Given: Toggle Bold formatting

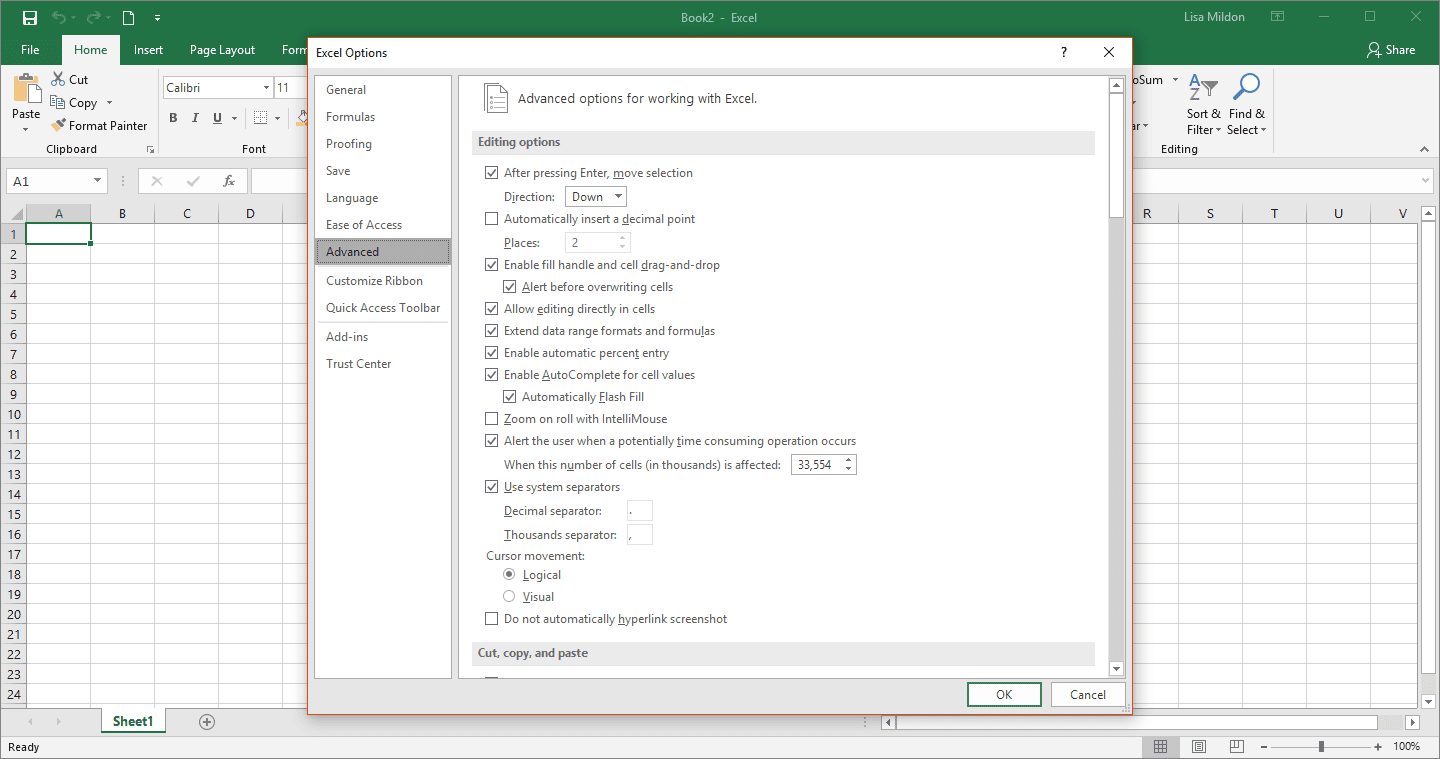Looking at the screenshot, I should [172, 118].
